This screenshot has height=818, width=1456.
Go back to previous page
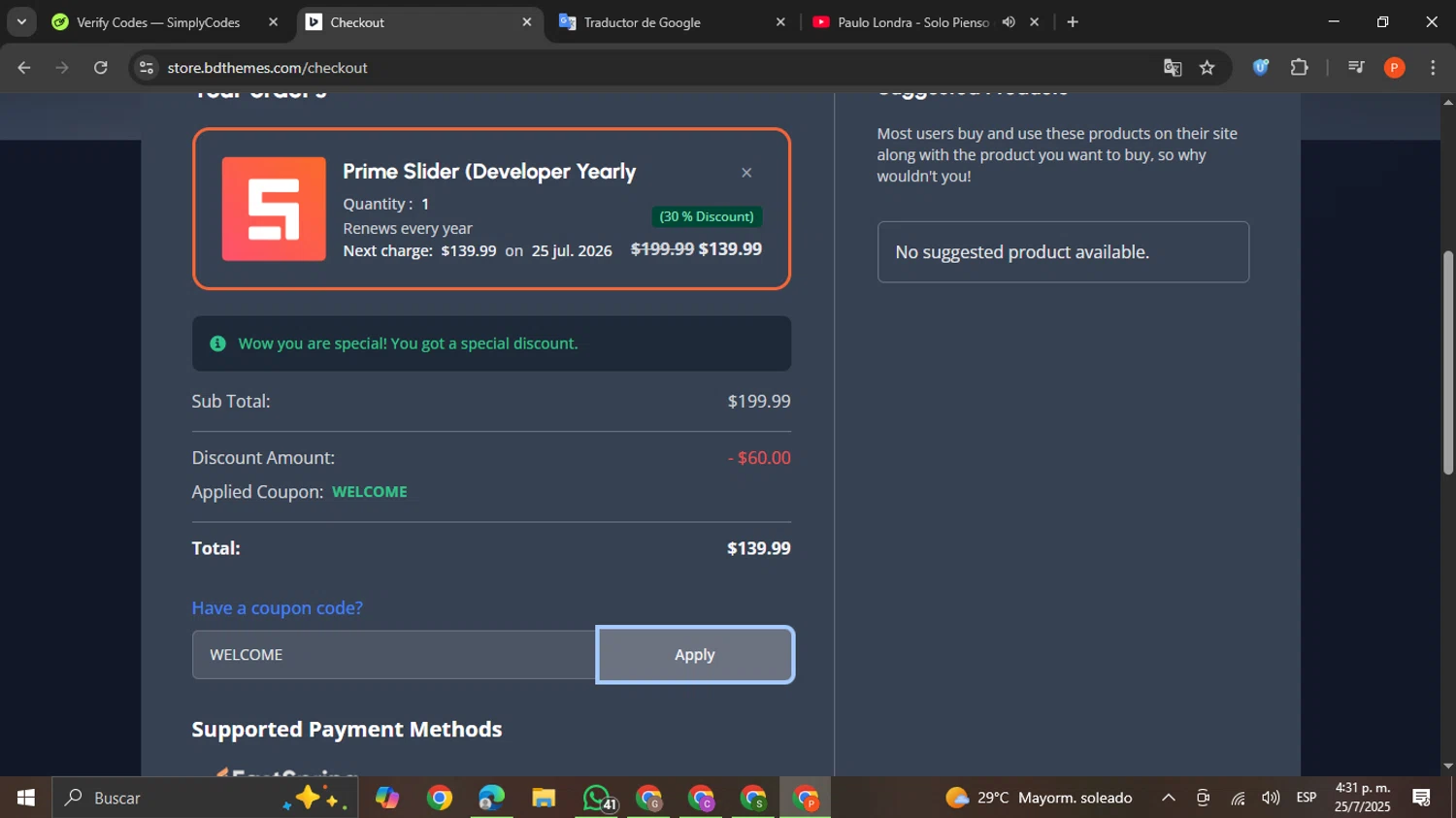pyautogui.click(x=24, y=68)
